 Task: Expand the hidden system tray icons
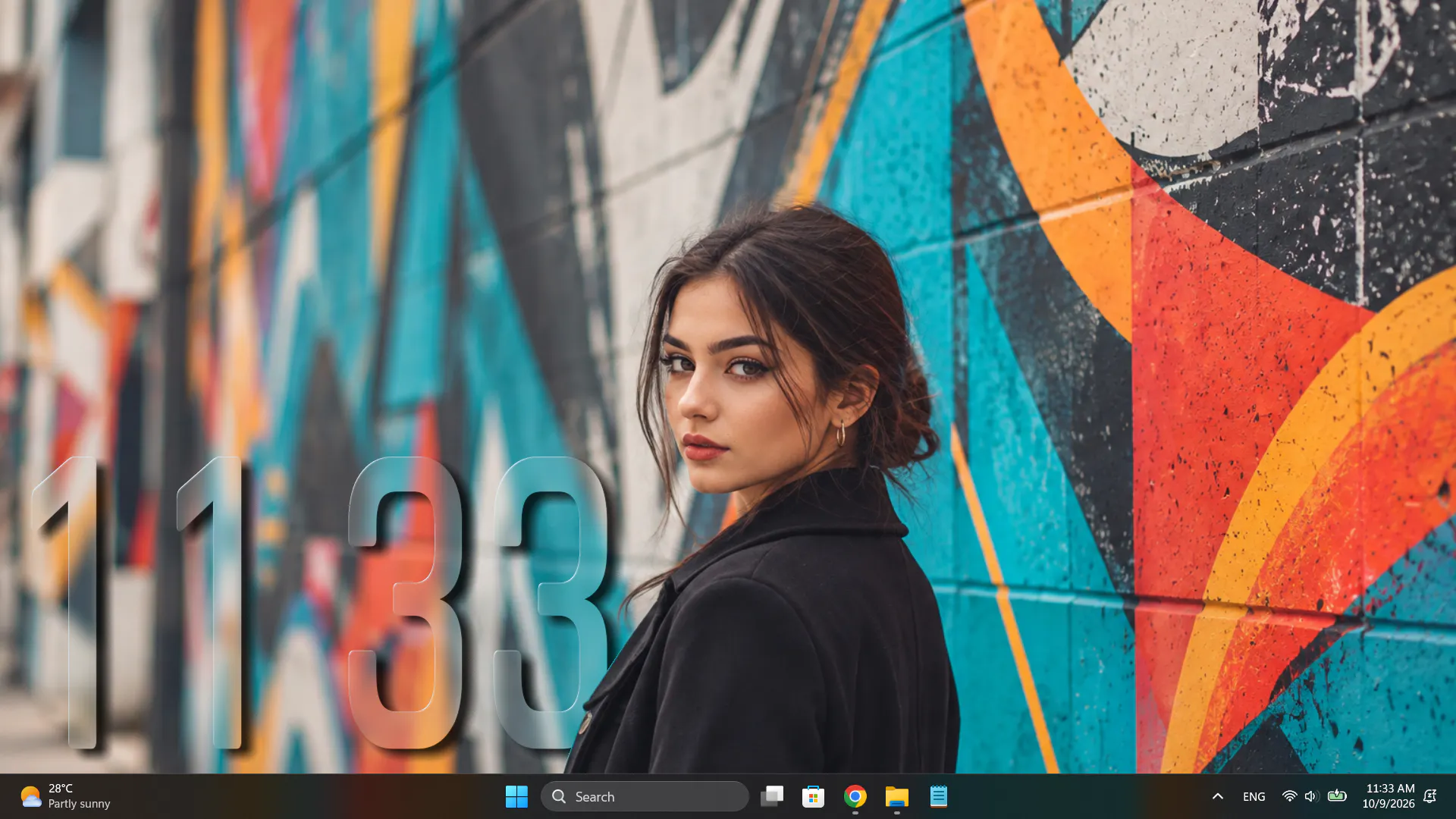pos(1217,796)
